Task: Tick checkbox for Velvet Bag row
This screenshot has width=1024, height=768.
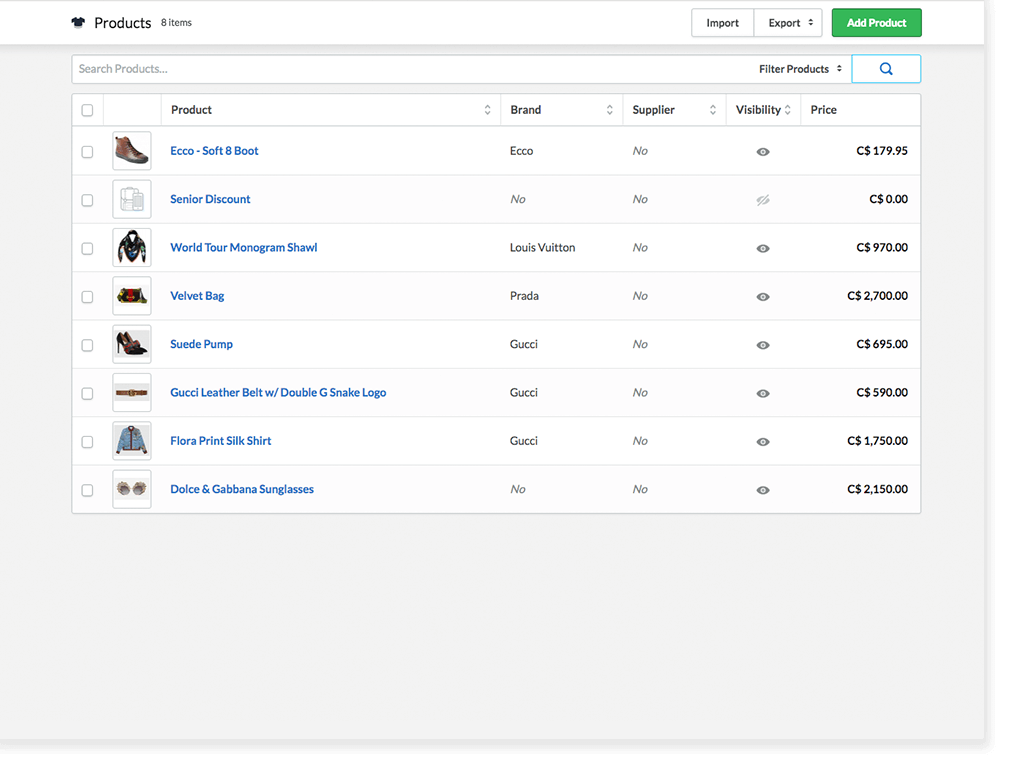Action: point(88,297)
